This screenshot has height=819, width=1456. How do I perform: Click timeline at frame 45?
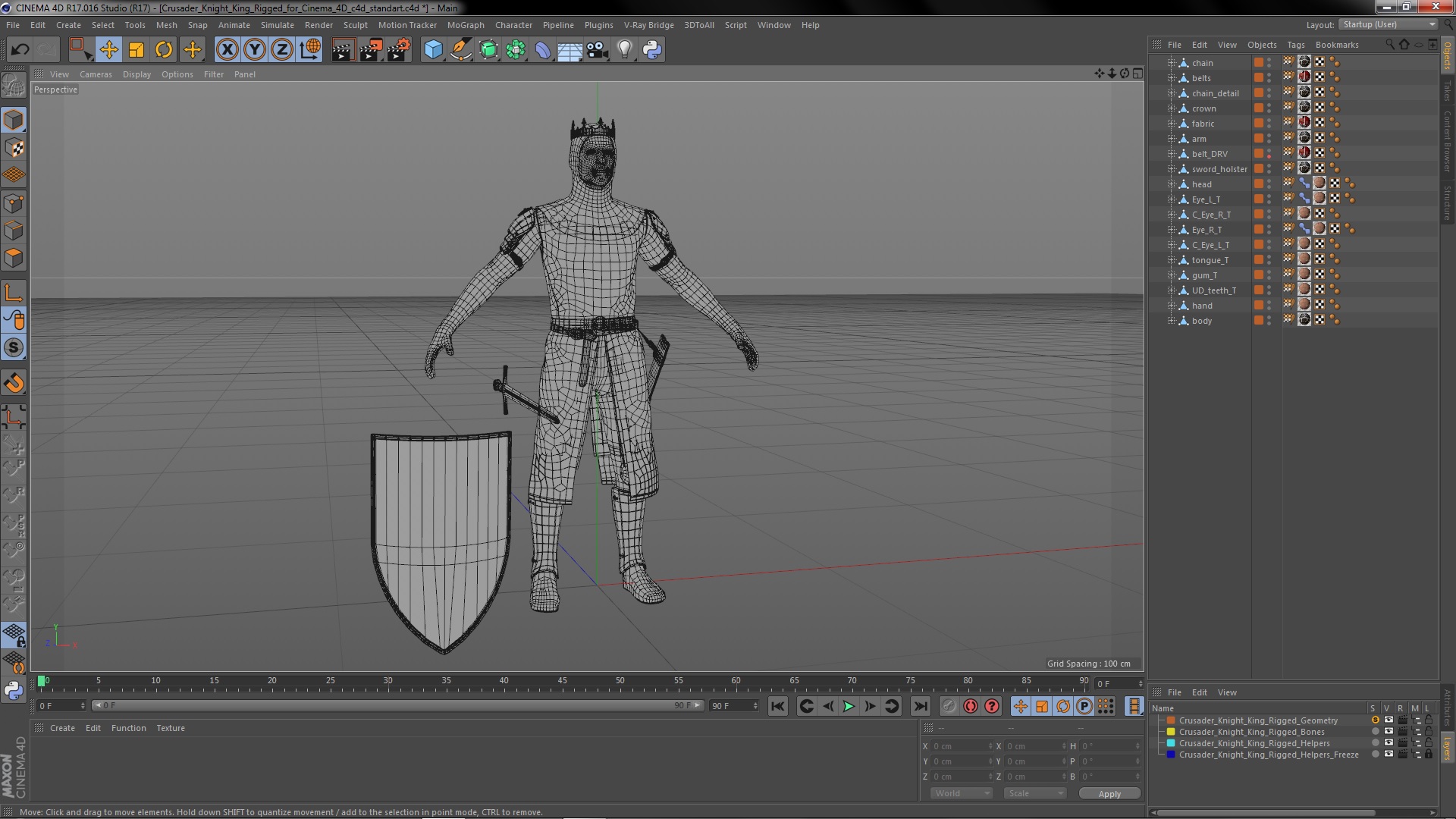coord(562,682)
